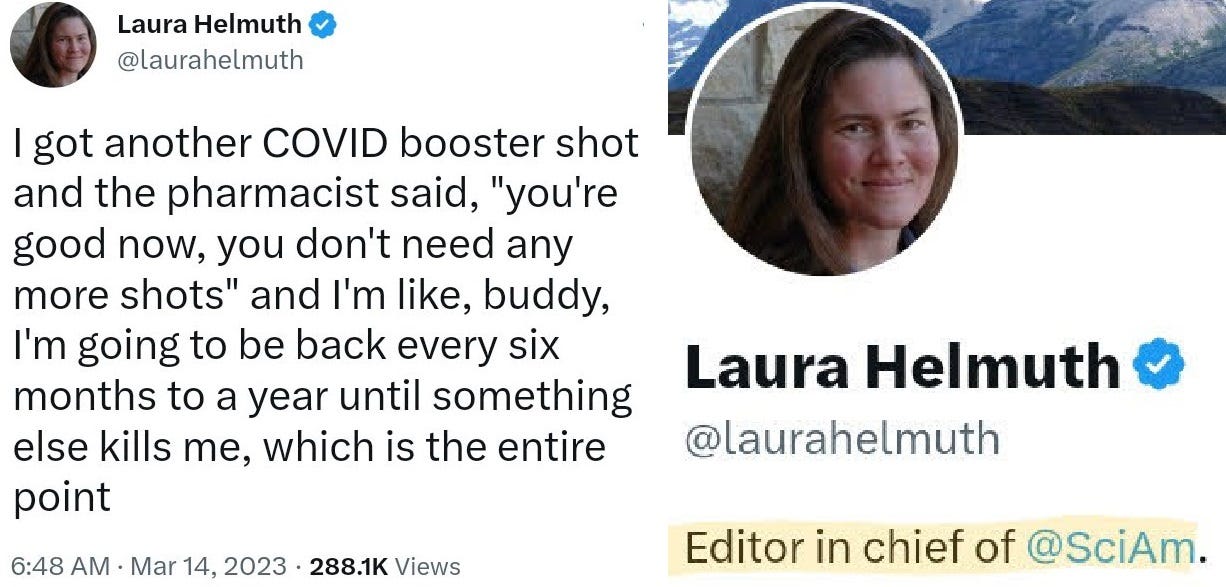Click the highlighted "Editor in chief of" bio text
1226x587 pixels.
tap(853, 547)
